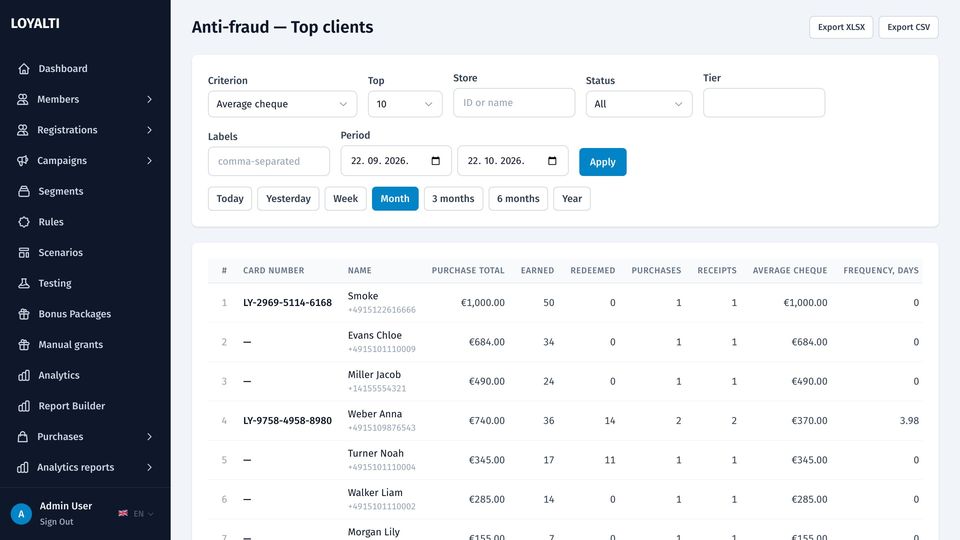Click the Analytics reports chart icon

click(x=23, y=467)
